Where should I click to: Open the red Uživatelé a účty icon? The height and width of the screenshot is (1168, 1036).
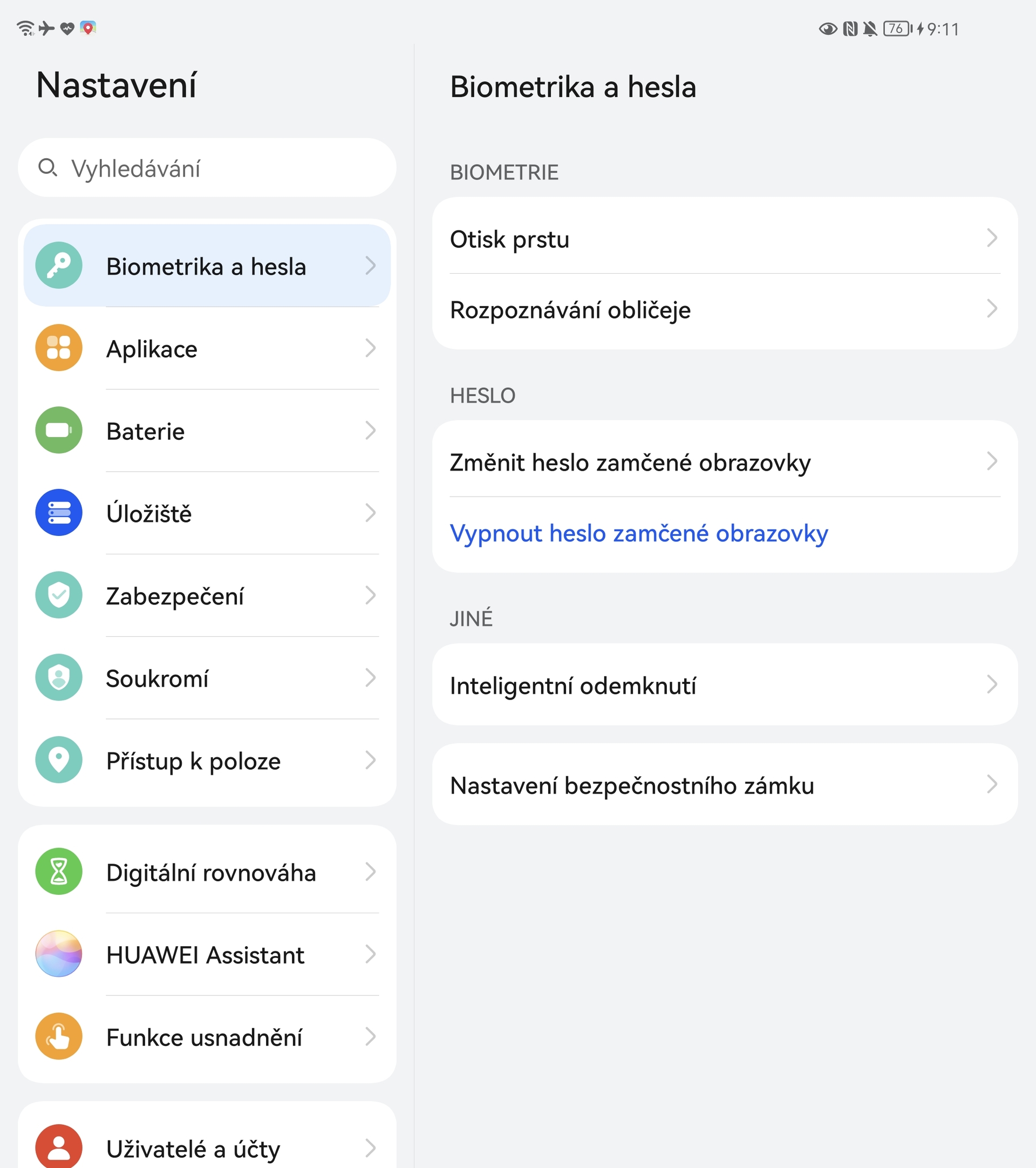tap(58, 1146)
